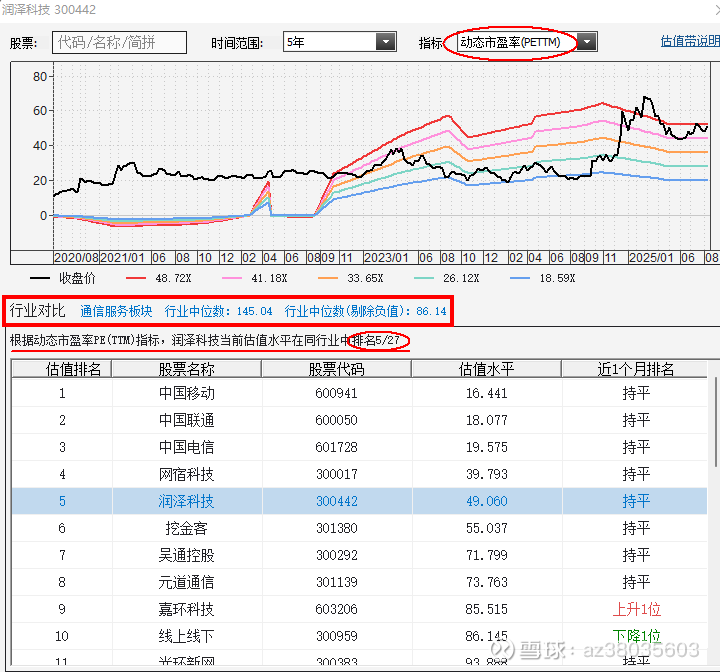Click the stock code/name input field
This screenshot has height=672, width=720.
point(119,43)
